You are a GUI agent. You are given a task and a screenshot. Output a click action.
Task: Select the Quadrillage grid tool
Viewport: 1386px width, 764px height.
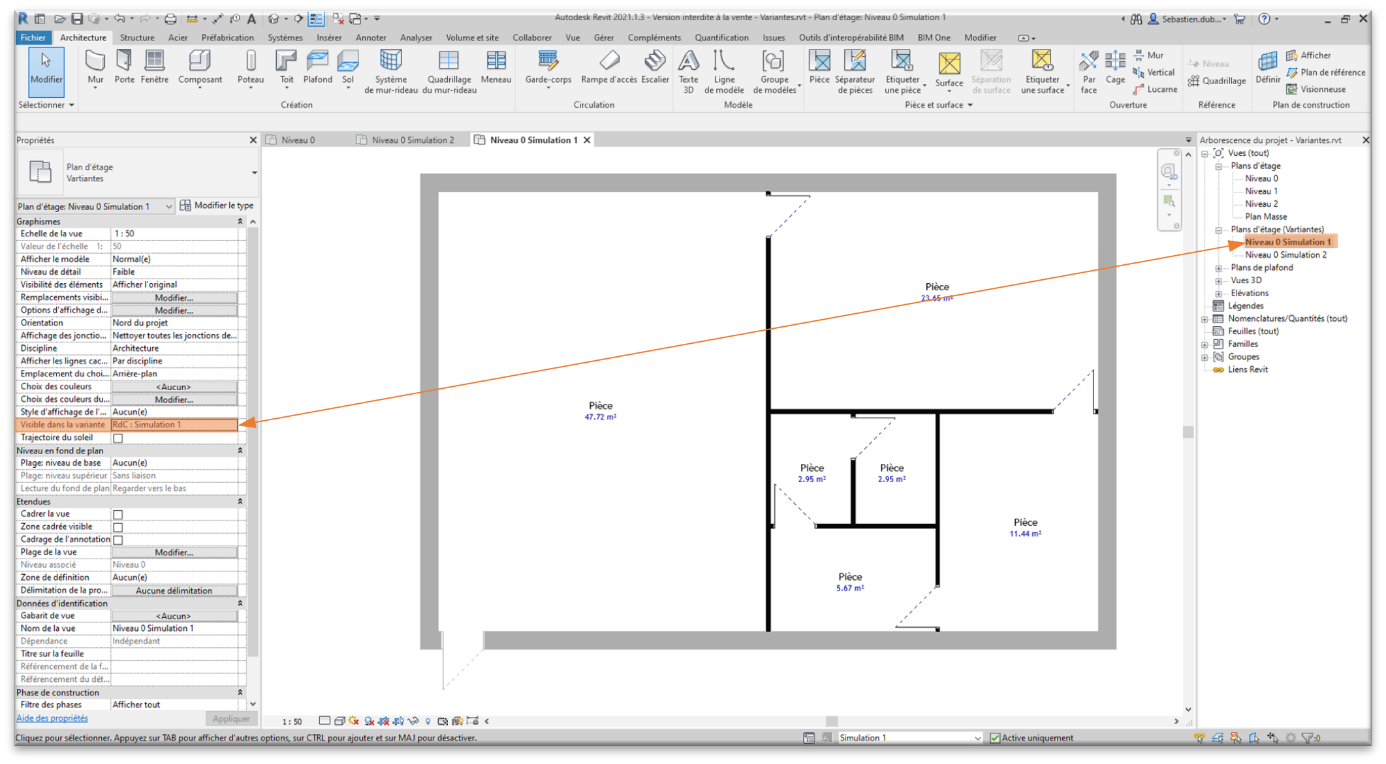(1217, 81)
